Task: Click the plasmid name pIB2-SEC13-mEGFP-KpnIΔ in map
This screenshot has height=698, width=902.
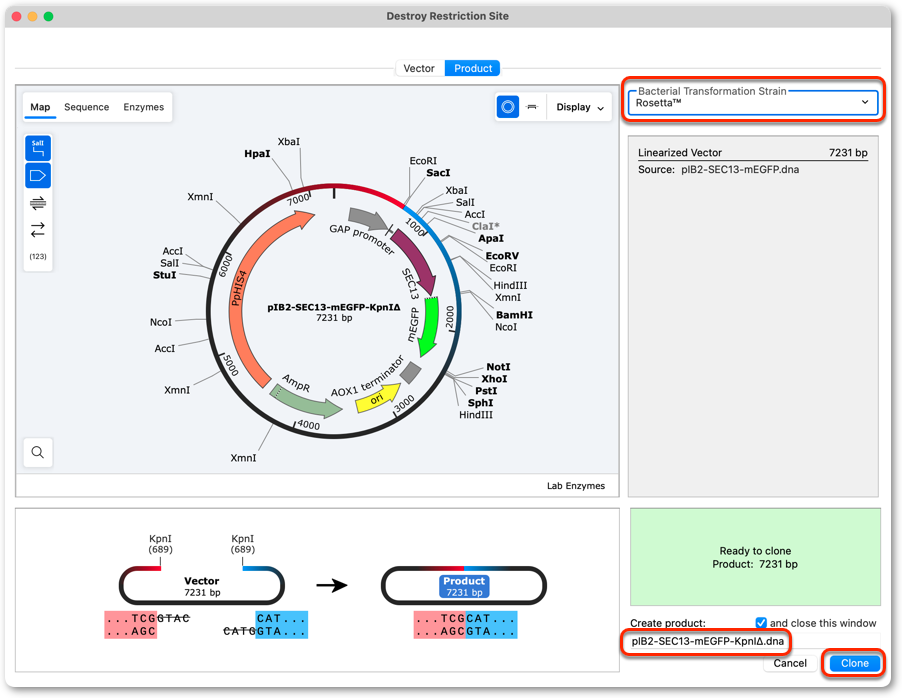Action: point(334,307)
